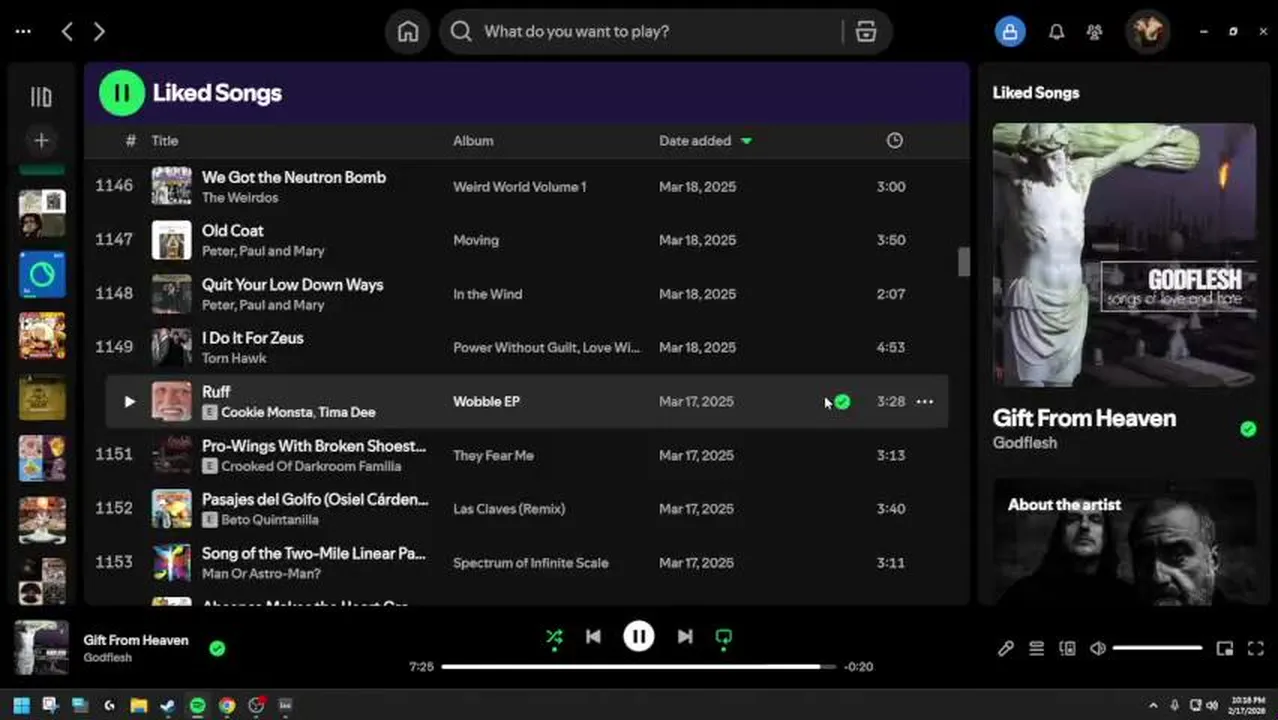Click Liked Songs header in right panel
Viewport: 1278px width, 720px height.
tap(1036, 93)
